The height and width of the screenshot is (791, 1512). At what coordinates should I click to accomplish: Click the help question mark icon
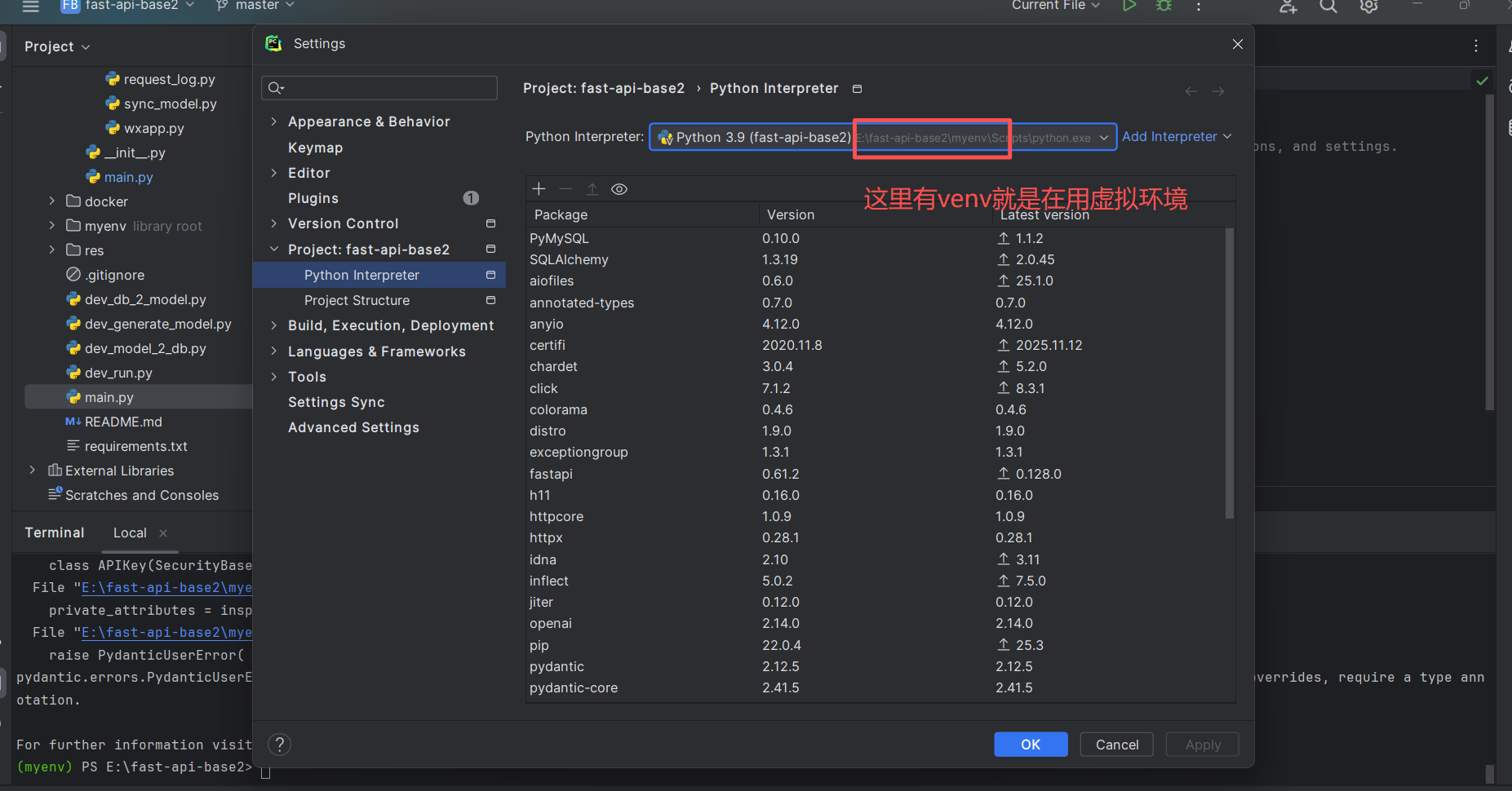(x=280, y=745)
